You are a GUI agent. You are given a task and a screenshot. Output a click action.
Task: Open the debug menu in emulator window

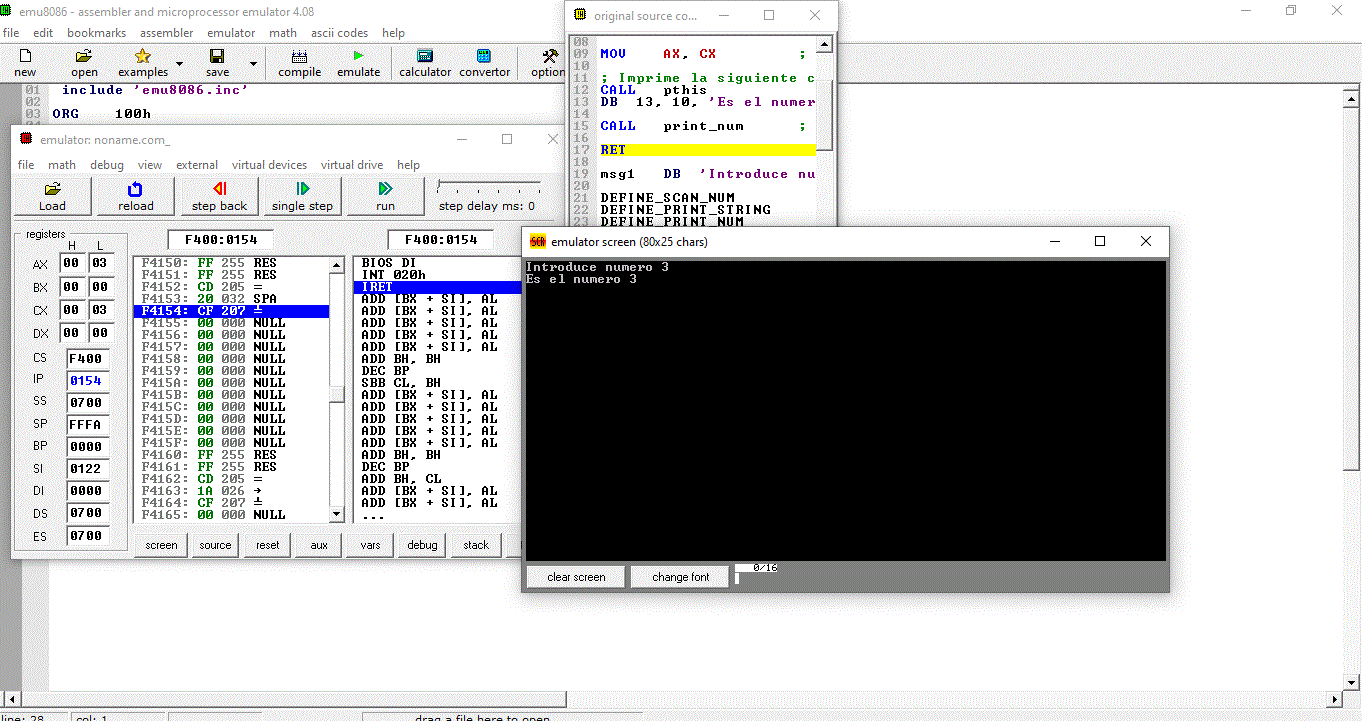coord(107,165)
